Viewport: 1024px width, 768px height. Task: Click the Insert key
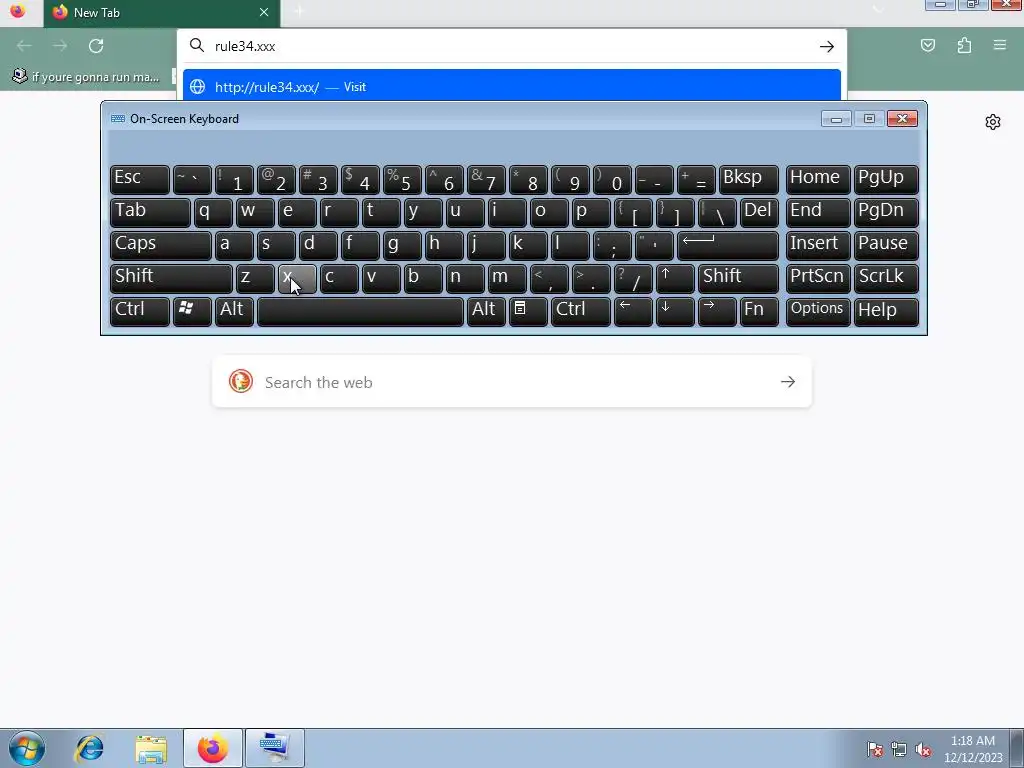818,245
